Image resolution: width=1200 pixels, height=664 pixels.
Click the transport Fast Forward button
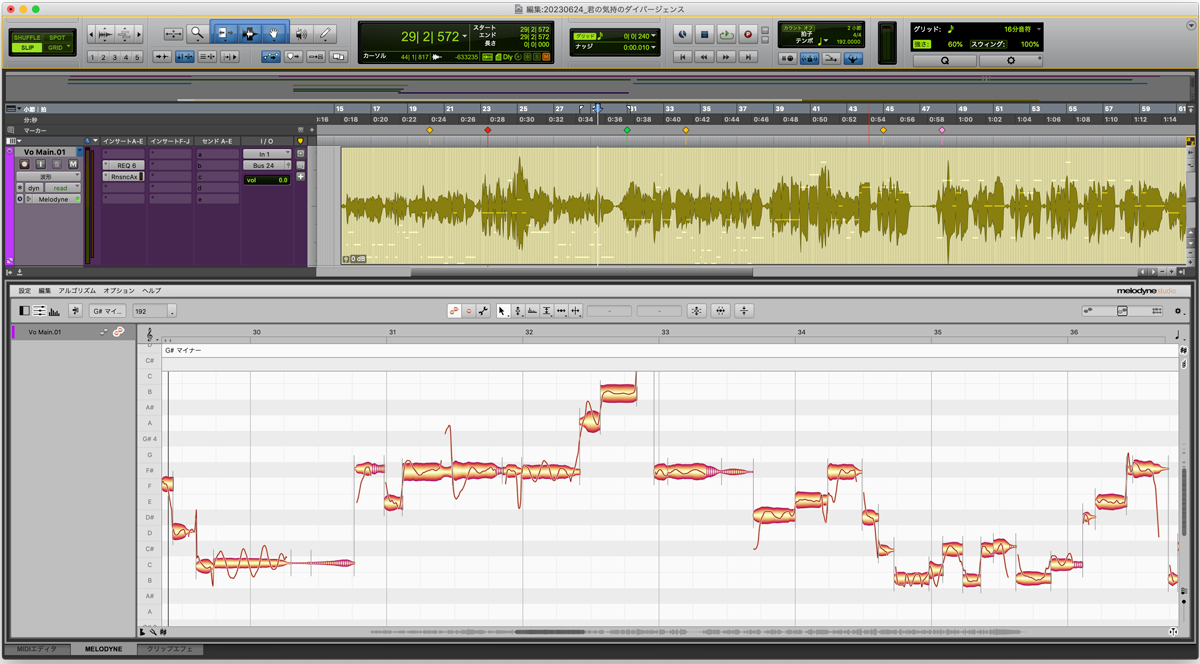click(x=726, y=58)
